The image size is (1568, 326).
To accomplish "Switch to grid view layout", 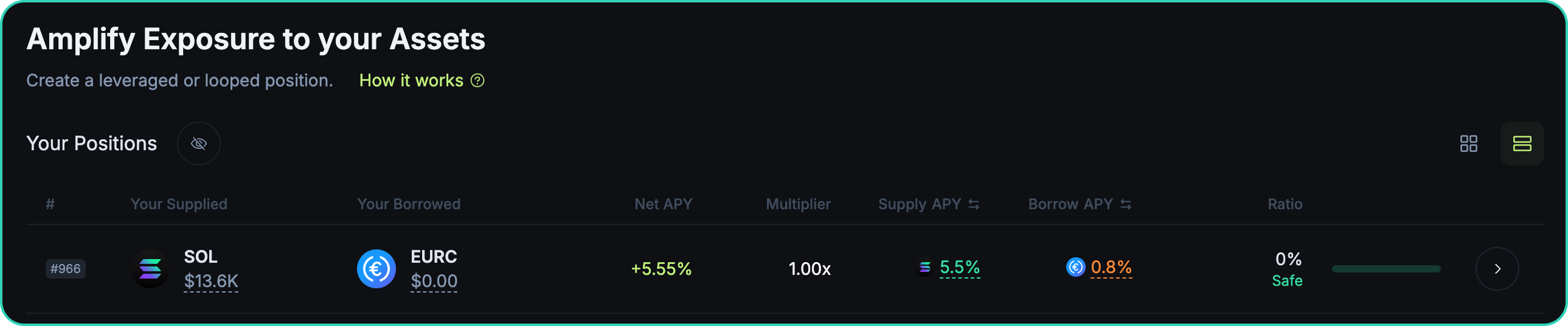I will (1468, 144).
